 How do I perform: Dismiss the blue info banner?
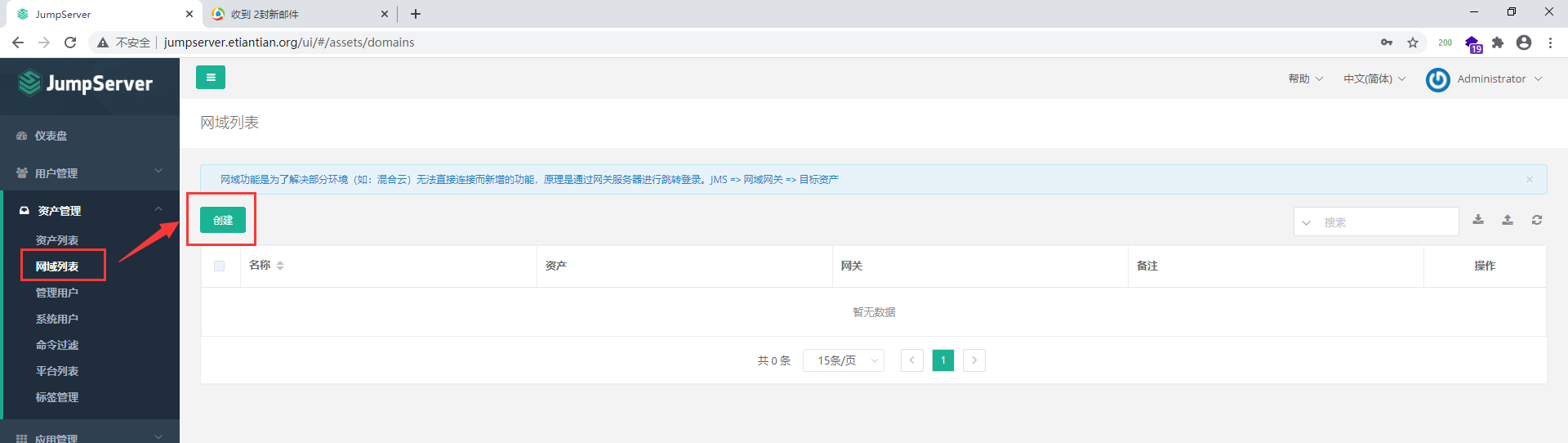click(1530, 180)
